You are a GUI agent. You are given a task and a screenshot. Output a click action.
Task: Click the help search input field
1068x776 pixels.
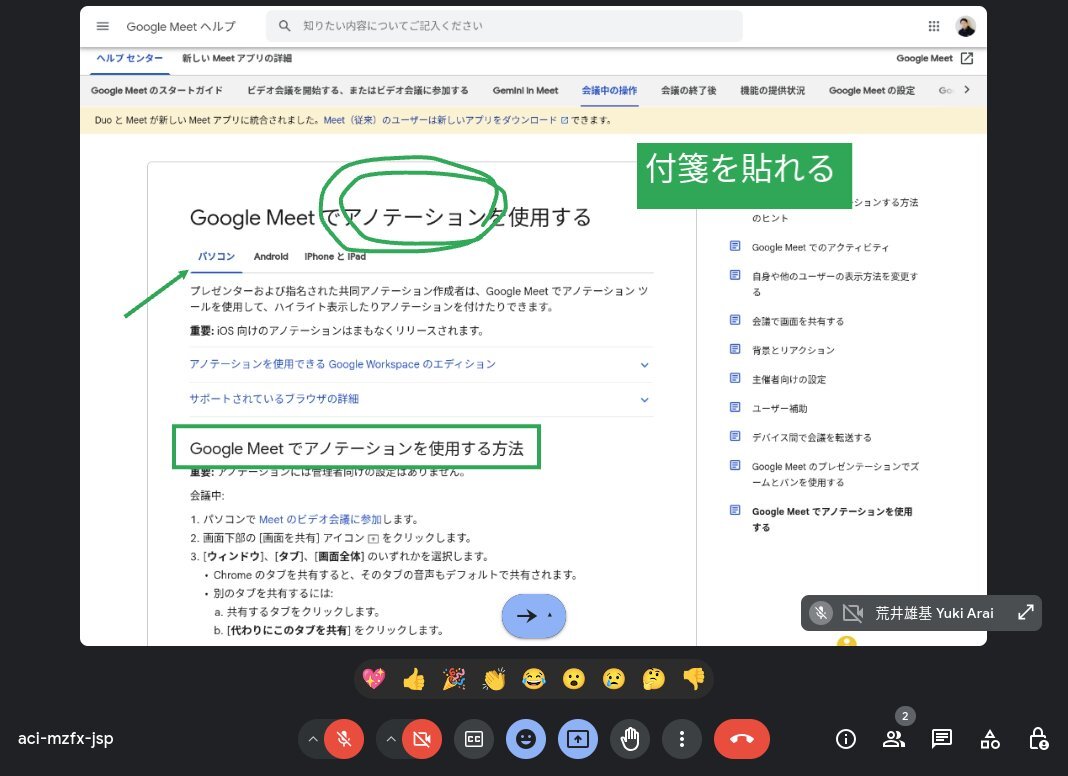[504, 26]
